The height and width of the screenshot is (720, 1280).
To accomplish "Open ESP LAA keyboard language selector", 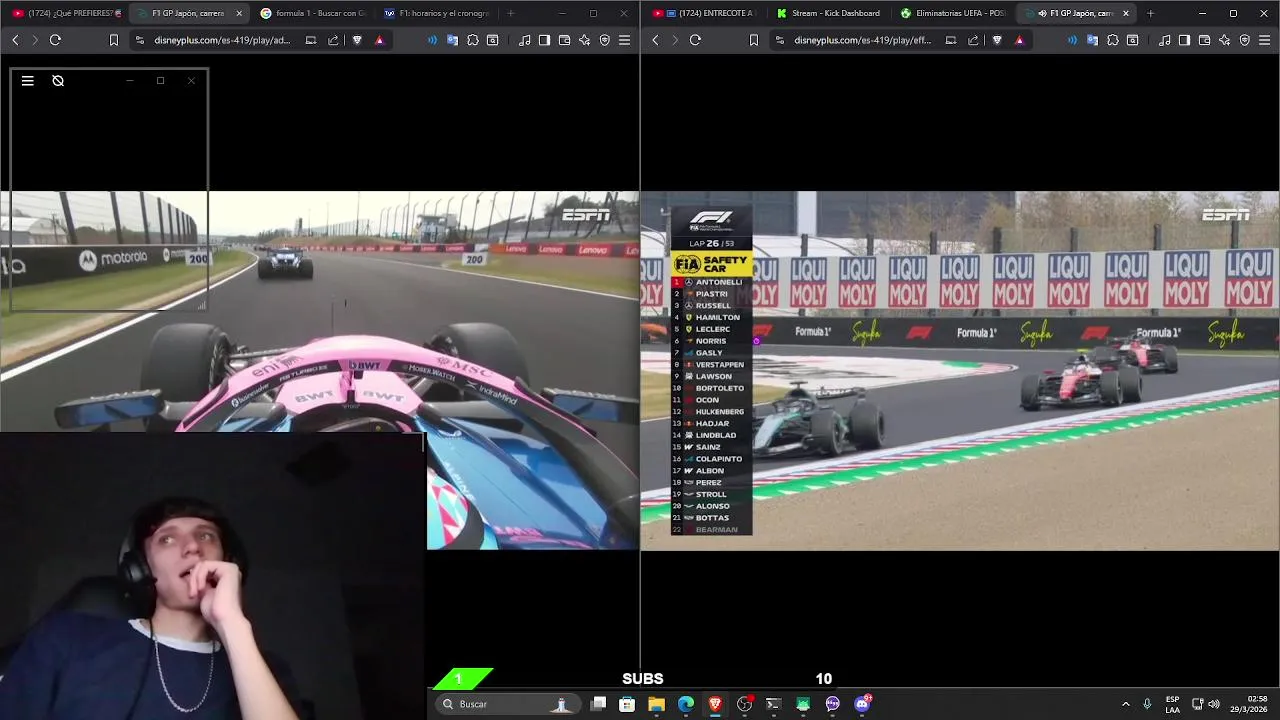I will point(1172,704).
